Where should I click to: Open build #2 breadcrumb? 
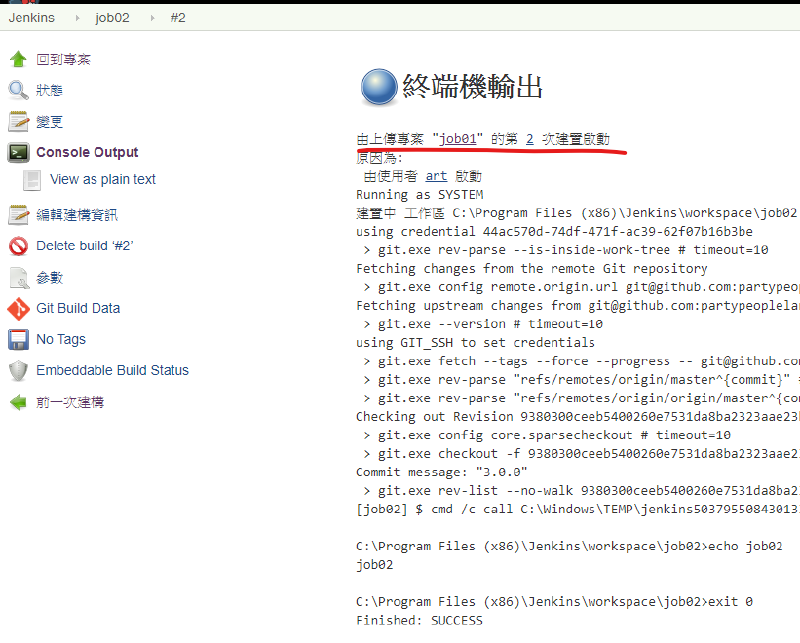click(176, 17)
